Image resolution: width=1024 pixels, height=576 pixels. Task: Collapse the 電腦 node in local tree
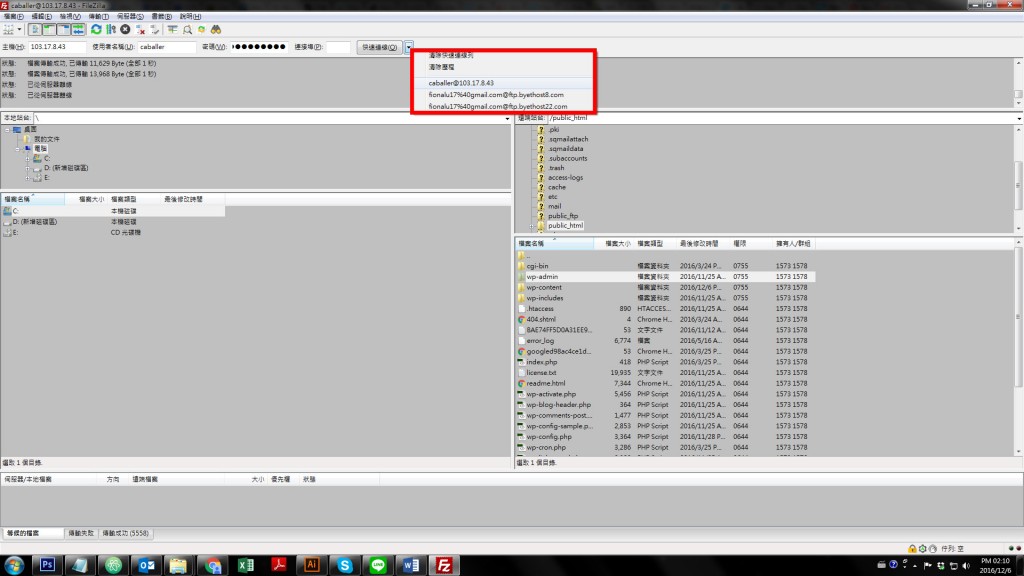pyautogui.click(x=18, y=149)
